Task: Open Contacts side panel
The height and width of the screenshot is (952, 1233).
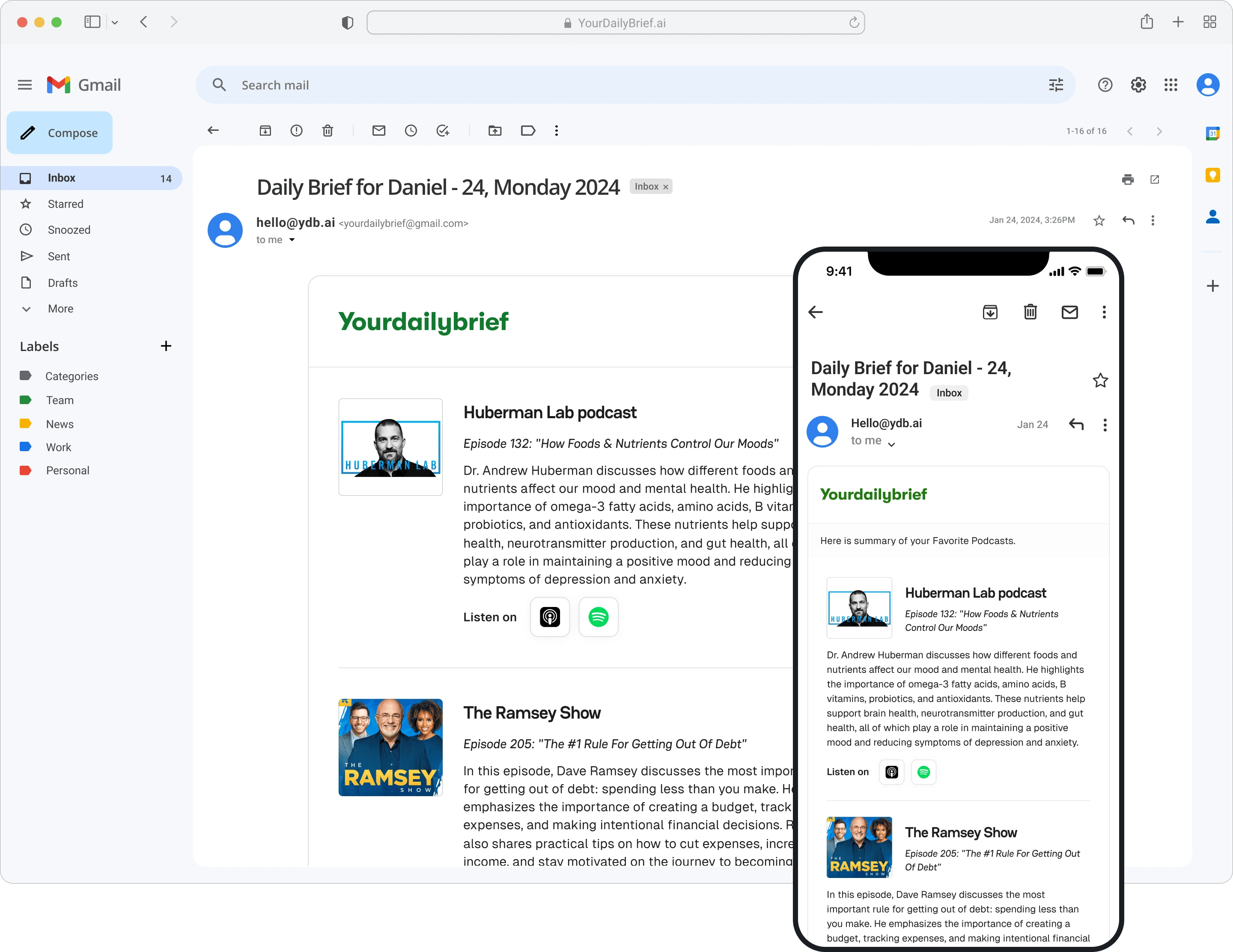Action: 1213,216
